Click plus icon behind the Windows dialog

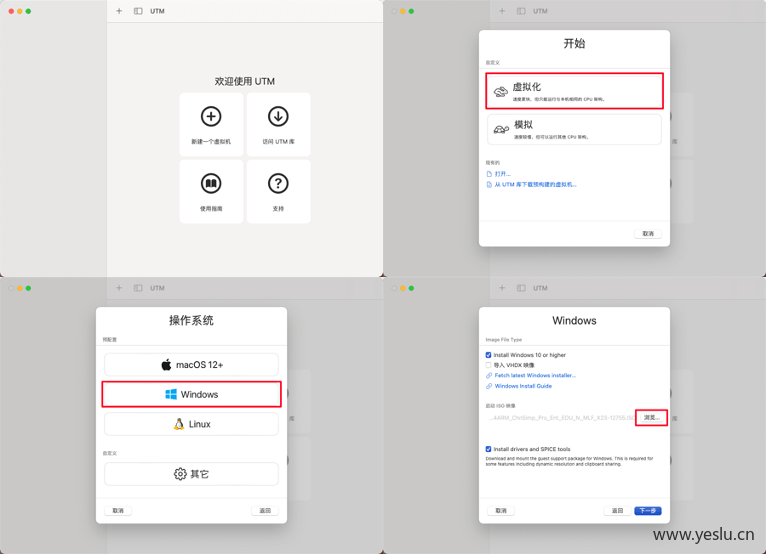(x=502, y=288)
